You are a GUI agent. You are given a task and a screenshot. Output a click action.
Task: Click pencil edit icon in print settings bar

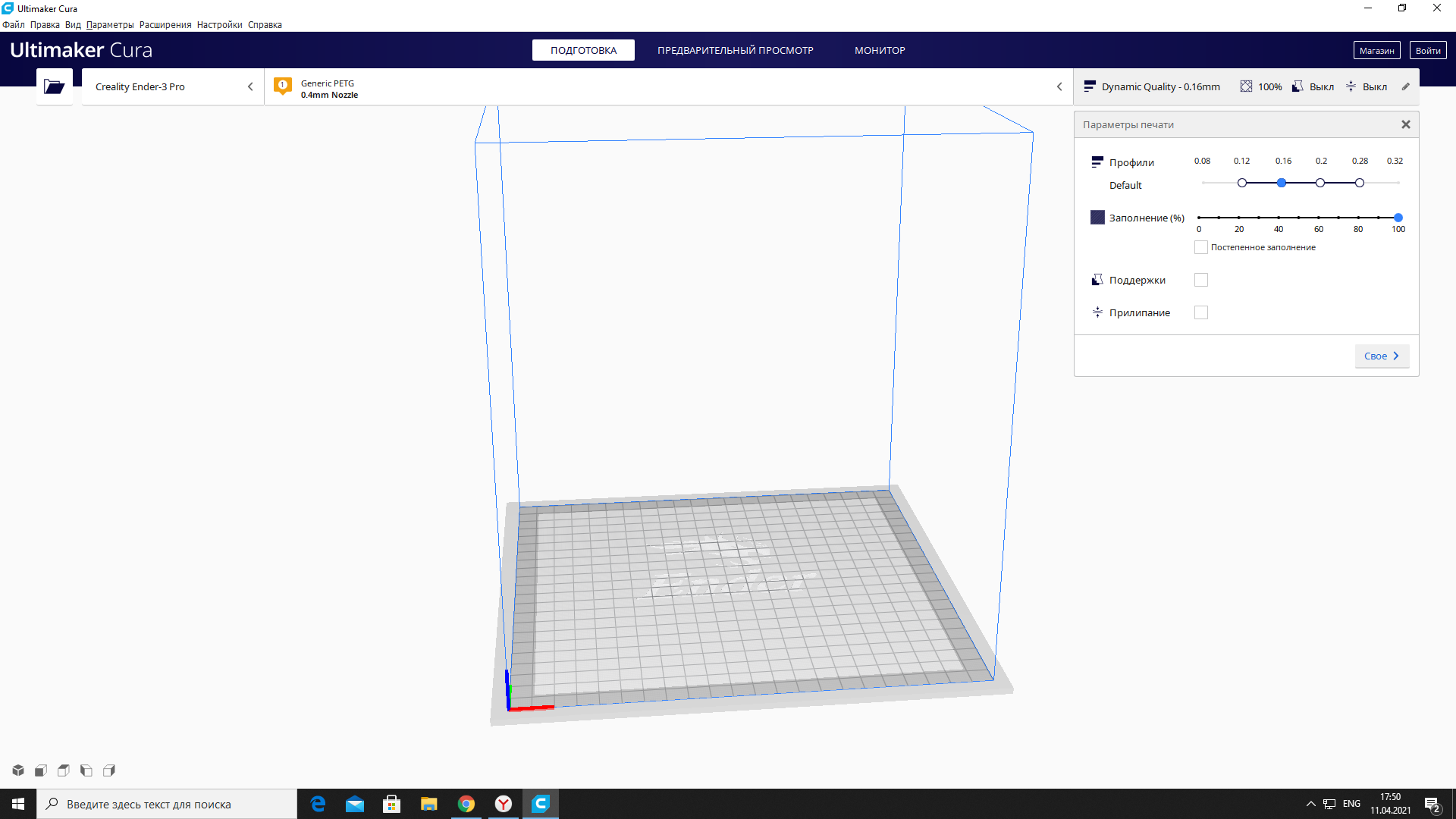coord(1405,86)
